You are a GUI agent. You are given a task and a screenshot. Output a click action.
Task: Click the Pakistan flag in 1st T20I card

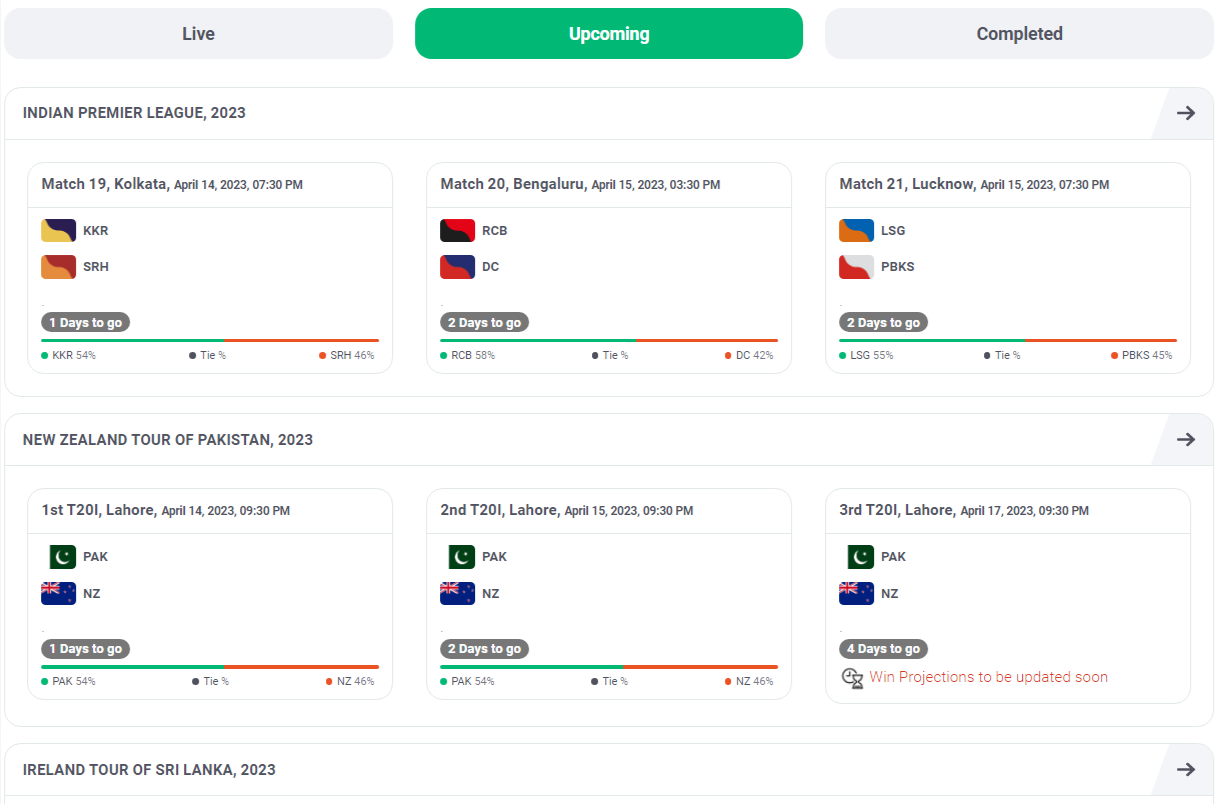(60, 556)
